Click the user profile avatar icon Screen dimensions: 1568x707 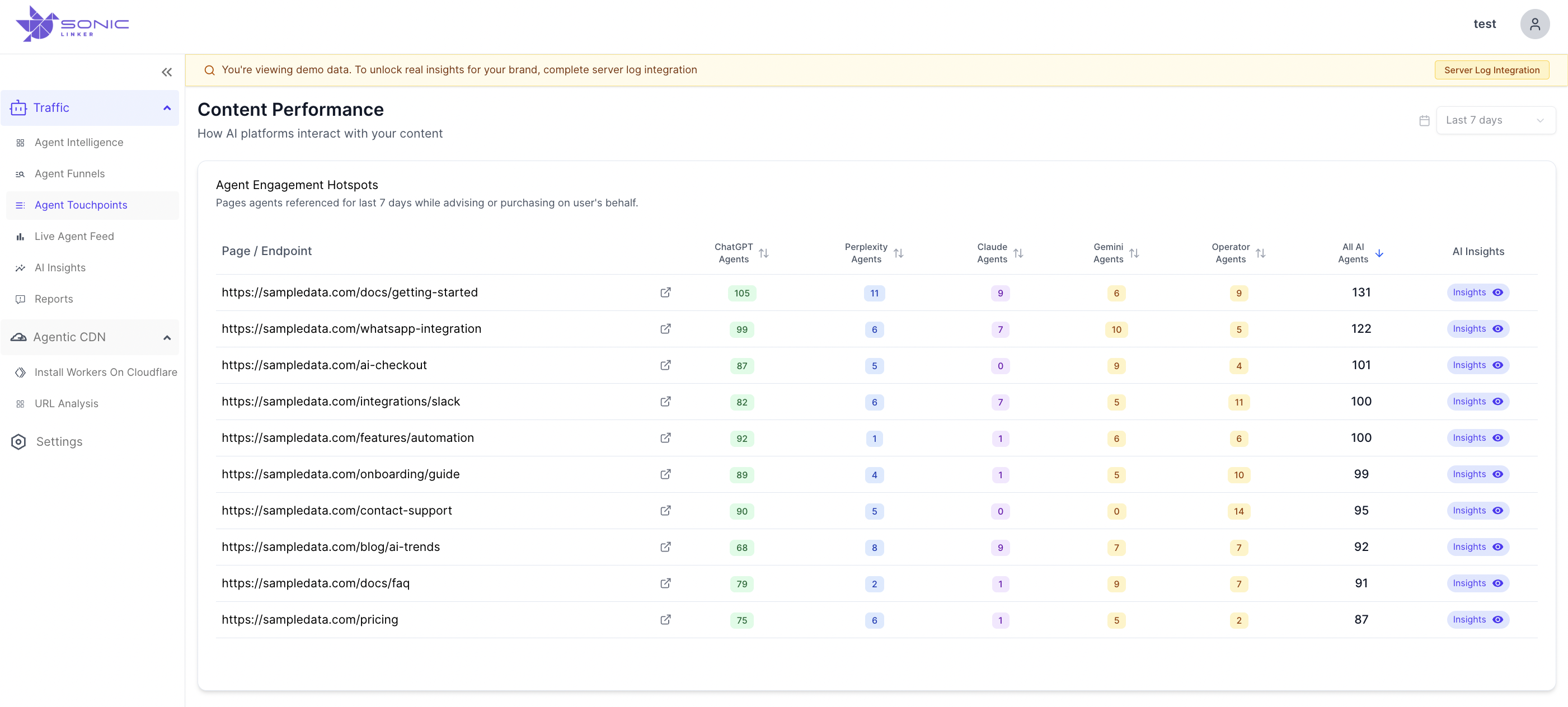pyautogui.click(x=1534, y=25)
